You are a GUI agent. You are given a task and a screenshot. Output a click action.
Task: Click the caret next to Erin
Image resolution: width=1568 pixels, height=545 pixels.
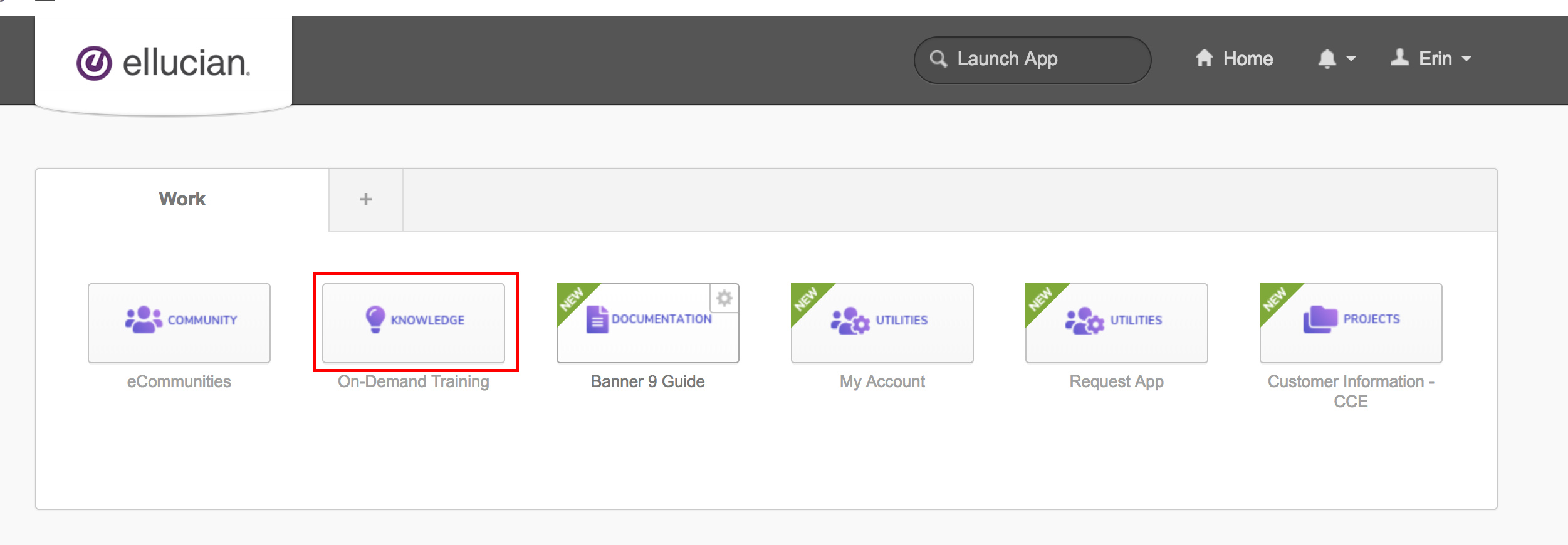point(1466,59)
